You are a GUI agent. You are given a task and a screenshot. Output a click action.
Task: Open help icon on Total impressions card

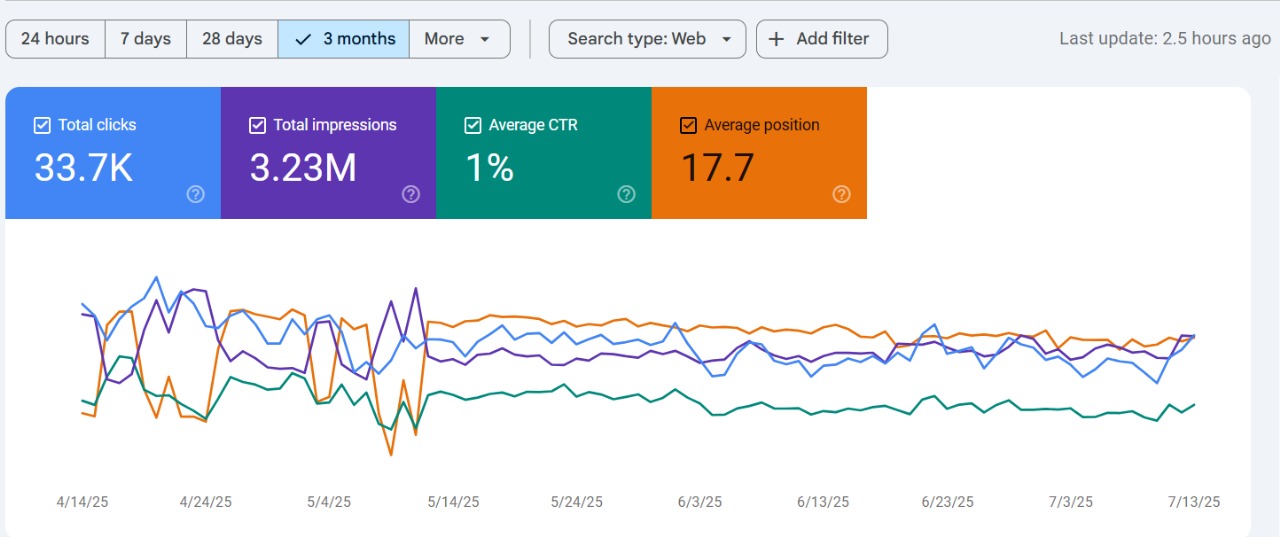click(411, 194)
